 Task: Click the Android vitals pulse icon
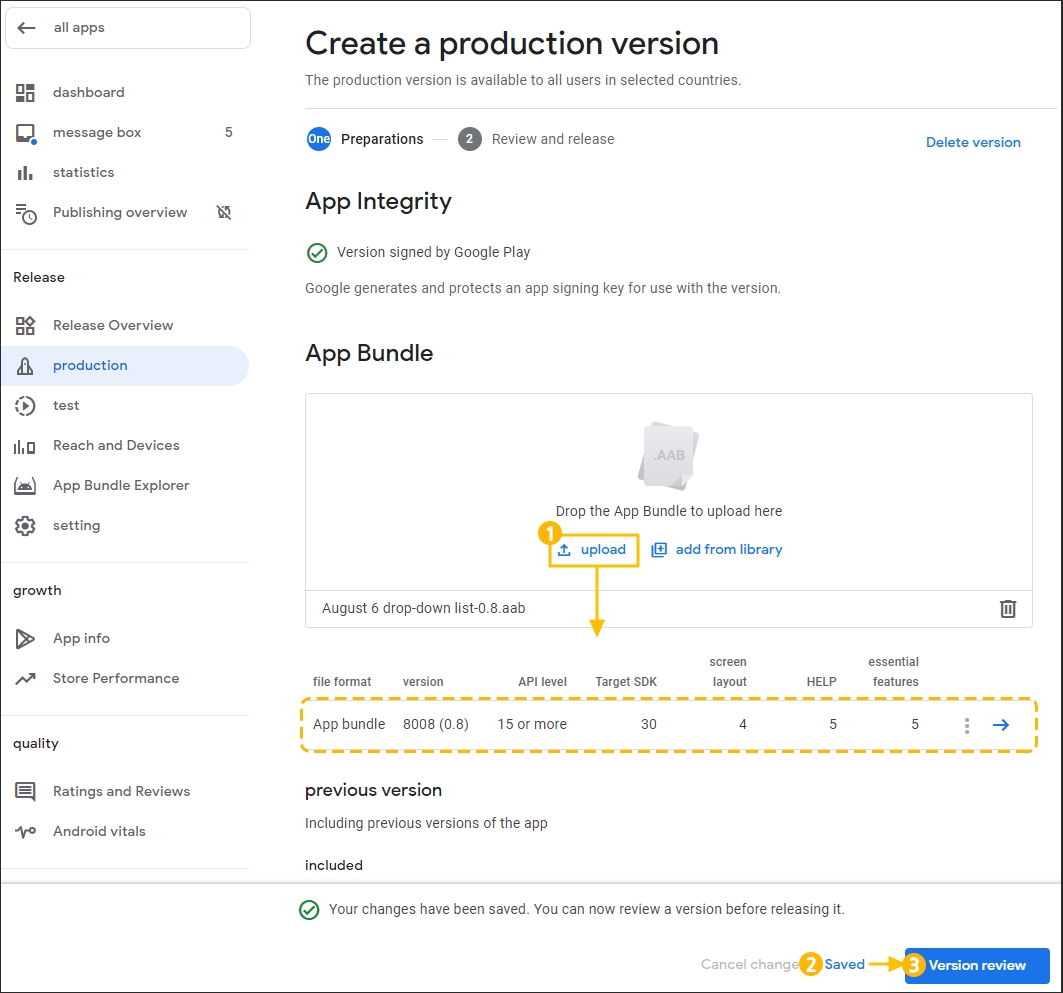25,832
